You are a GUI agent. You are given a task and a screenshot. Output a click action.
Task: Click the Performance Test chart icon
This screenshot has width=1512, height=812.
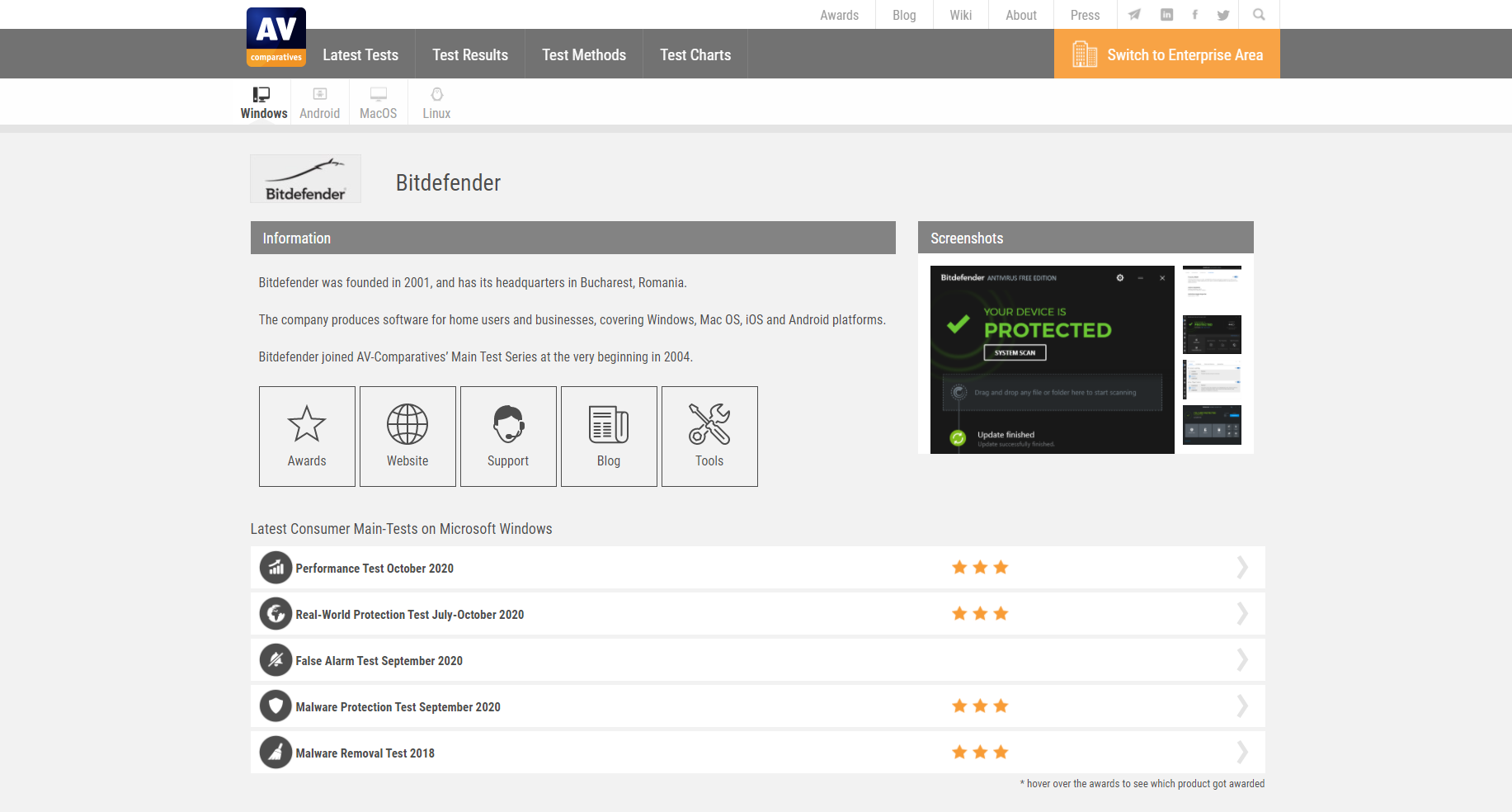pyautogui.click(x=276, y=568)
